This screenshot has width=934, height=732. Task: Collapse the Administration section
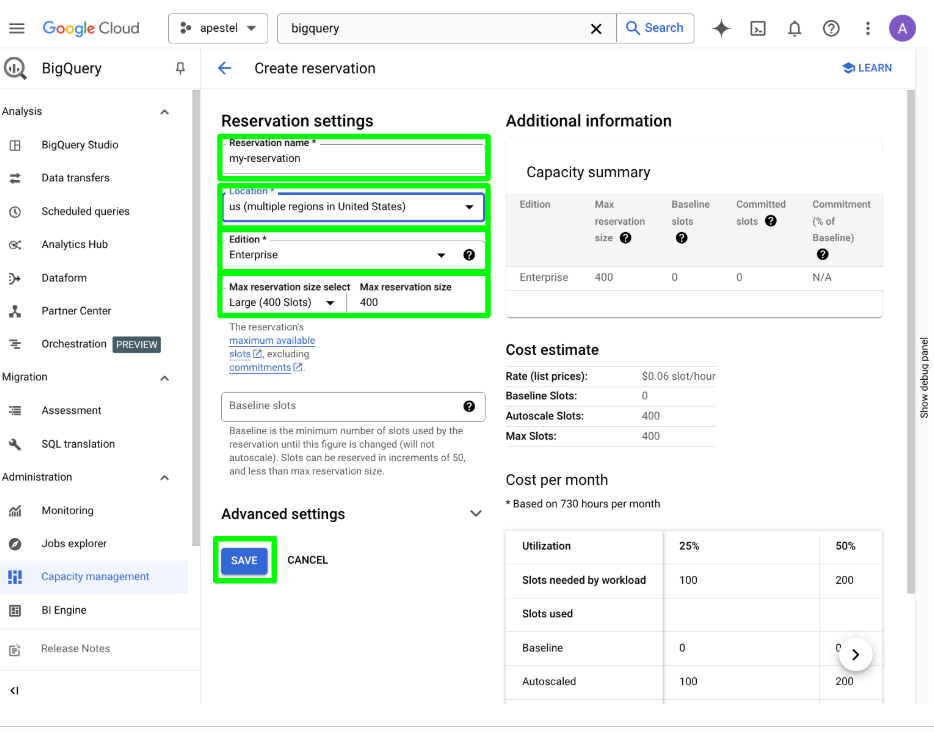coord(166,477)
